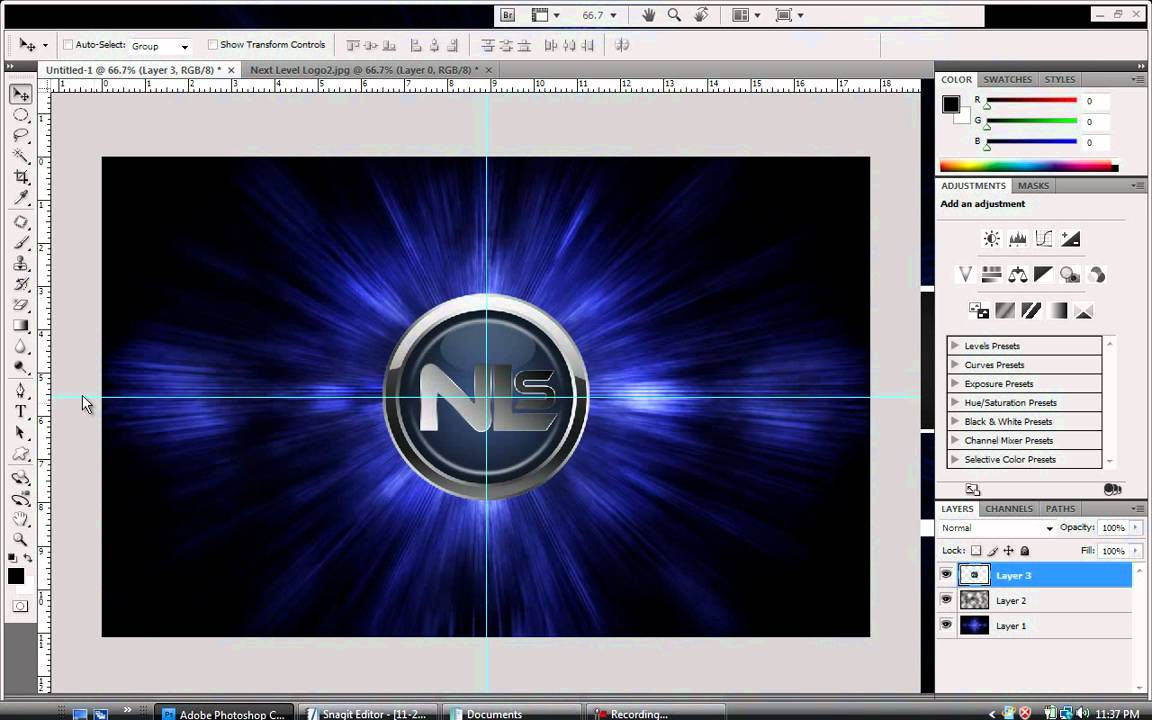Image resolution: width=1152 pixels, height=720 pixels.
Task: Click the red R color slider
Action: [x=1032, y=101]
